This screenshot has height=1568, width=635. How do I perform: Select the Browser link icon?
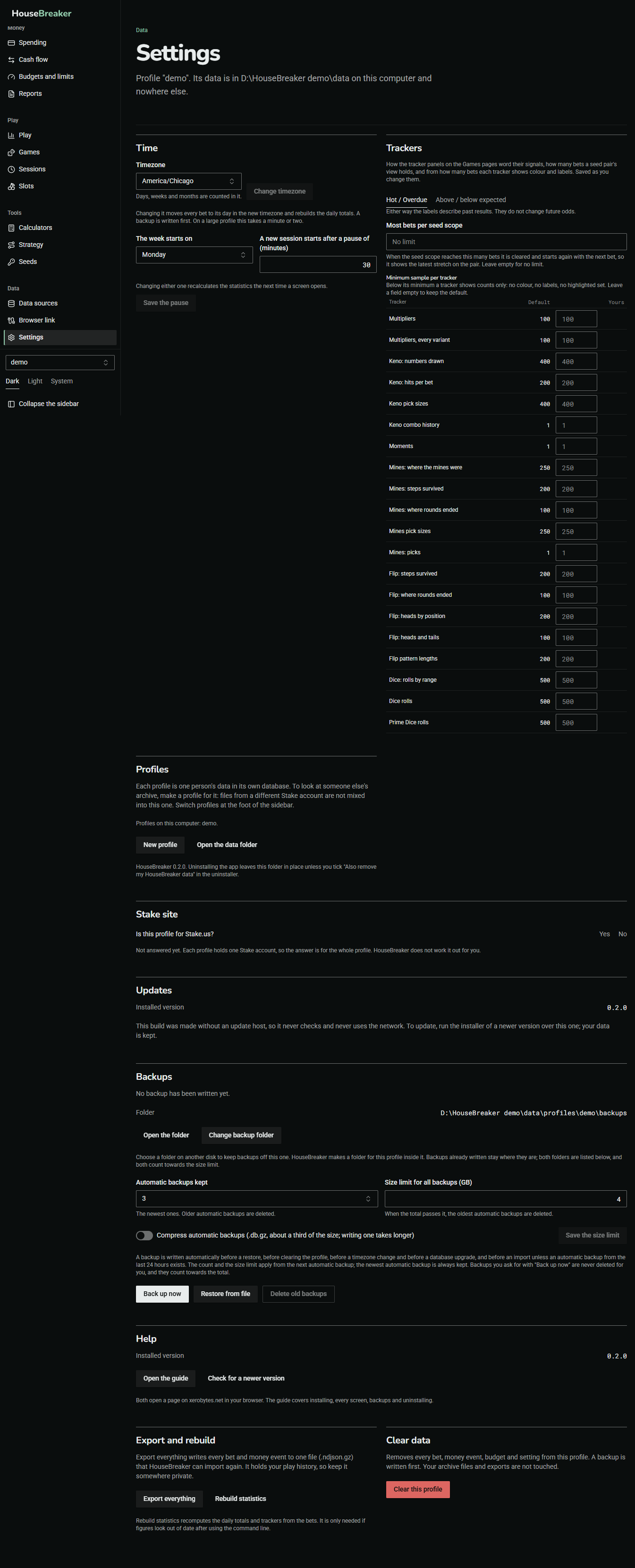tap(11, 320)
